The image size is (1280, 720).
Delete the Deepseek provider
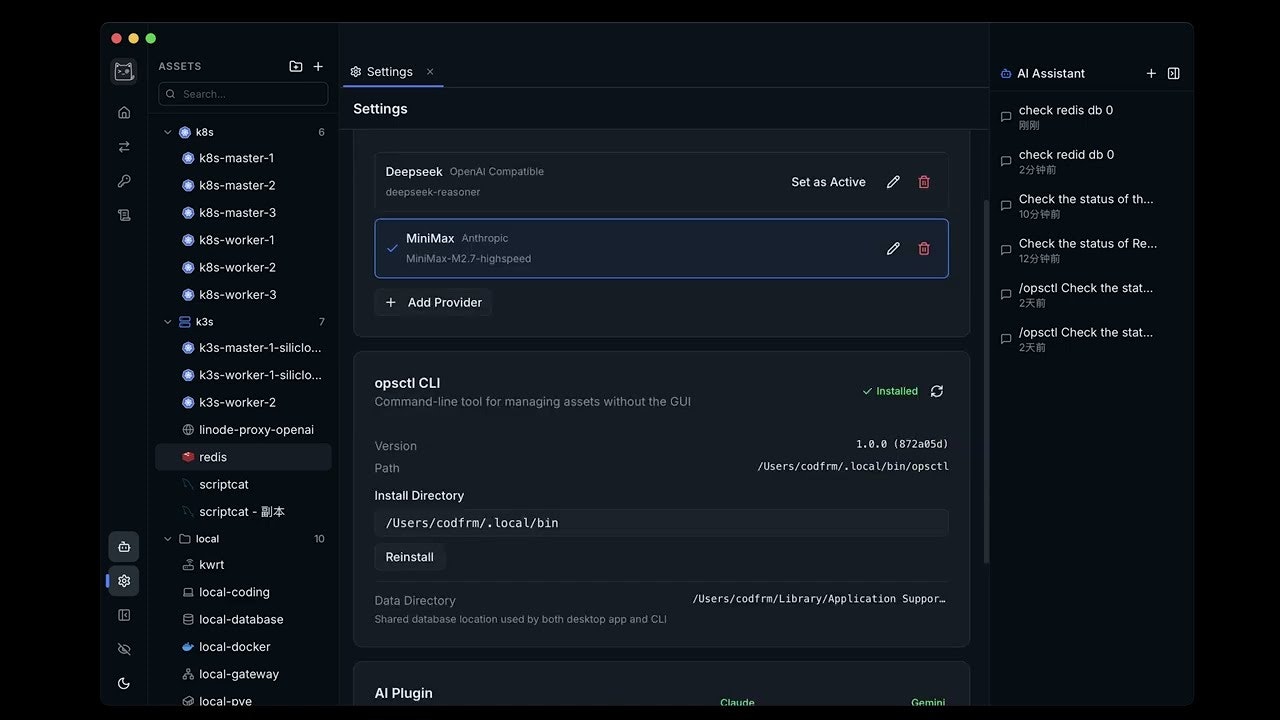924,182
